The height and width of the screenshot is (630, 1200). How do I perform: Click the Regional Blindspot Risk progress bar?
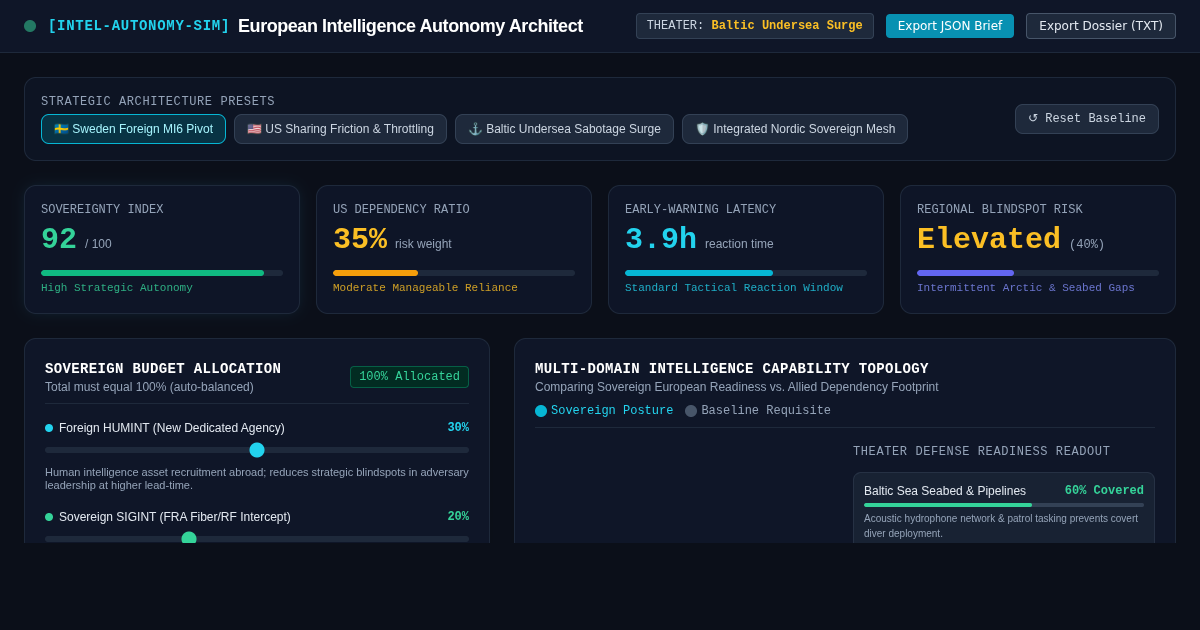(1038, 273)
